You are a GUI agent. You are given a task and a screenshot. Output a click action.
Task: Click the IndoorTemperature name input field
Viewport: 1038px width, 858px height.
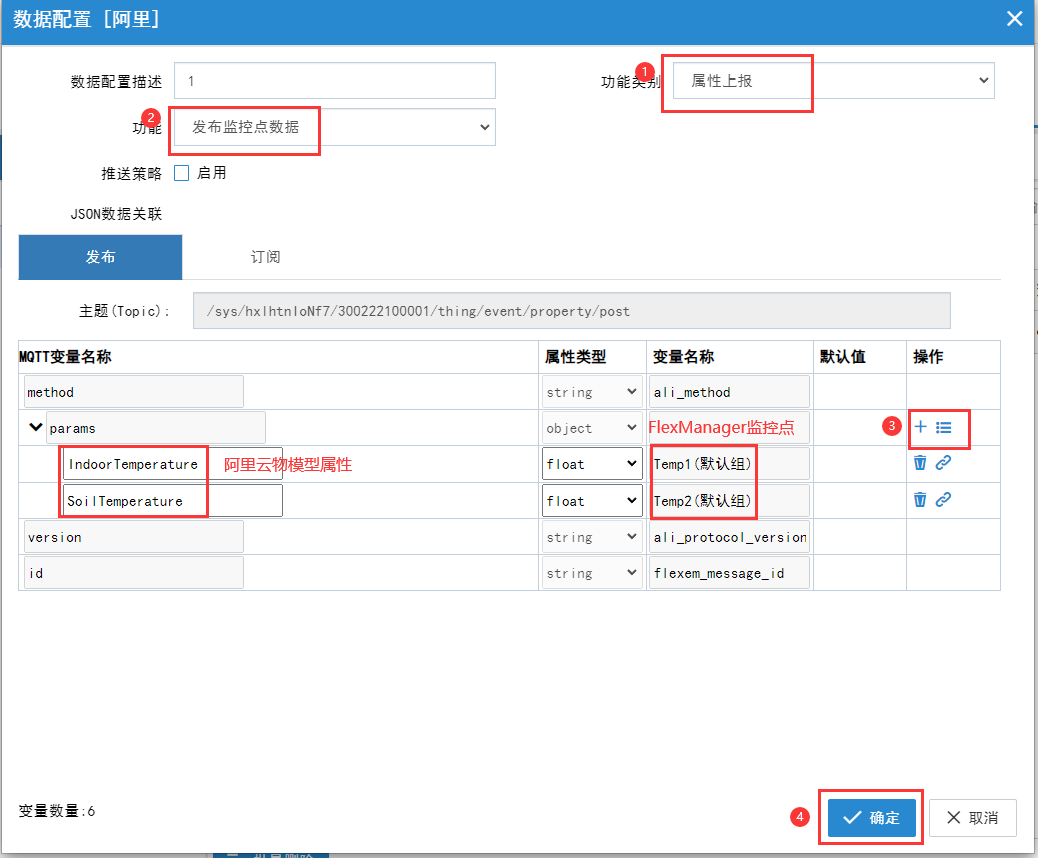[x=172, y=464]
